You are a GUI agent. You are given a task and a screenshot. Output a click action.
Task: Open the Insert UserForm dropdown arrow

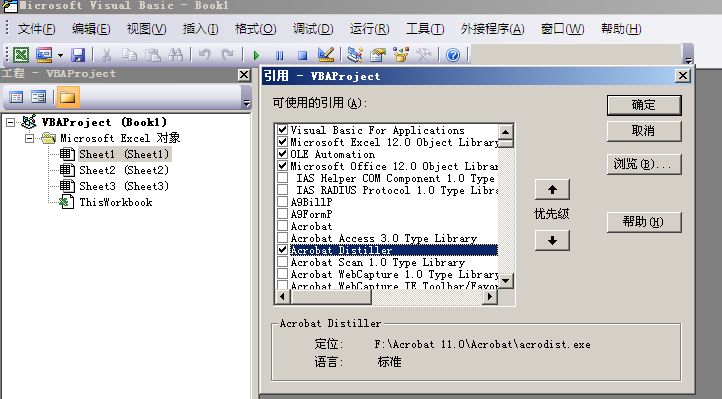pos(60,56)
